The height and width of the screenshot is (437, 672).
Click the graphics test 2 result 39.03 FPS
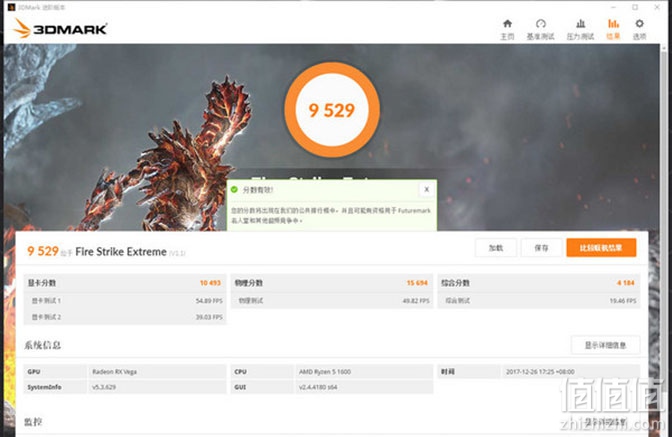(x=209, y=317)
